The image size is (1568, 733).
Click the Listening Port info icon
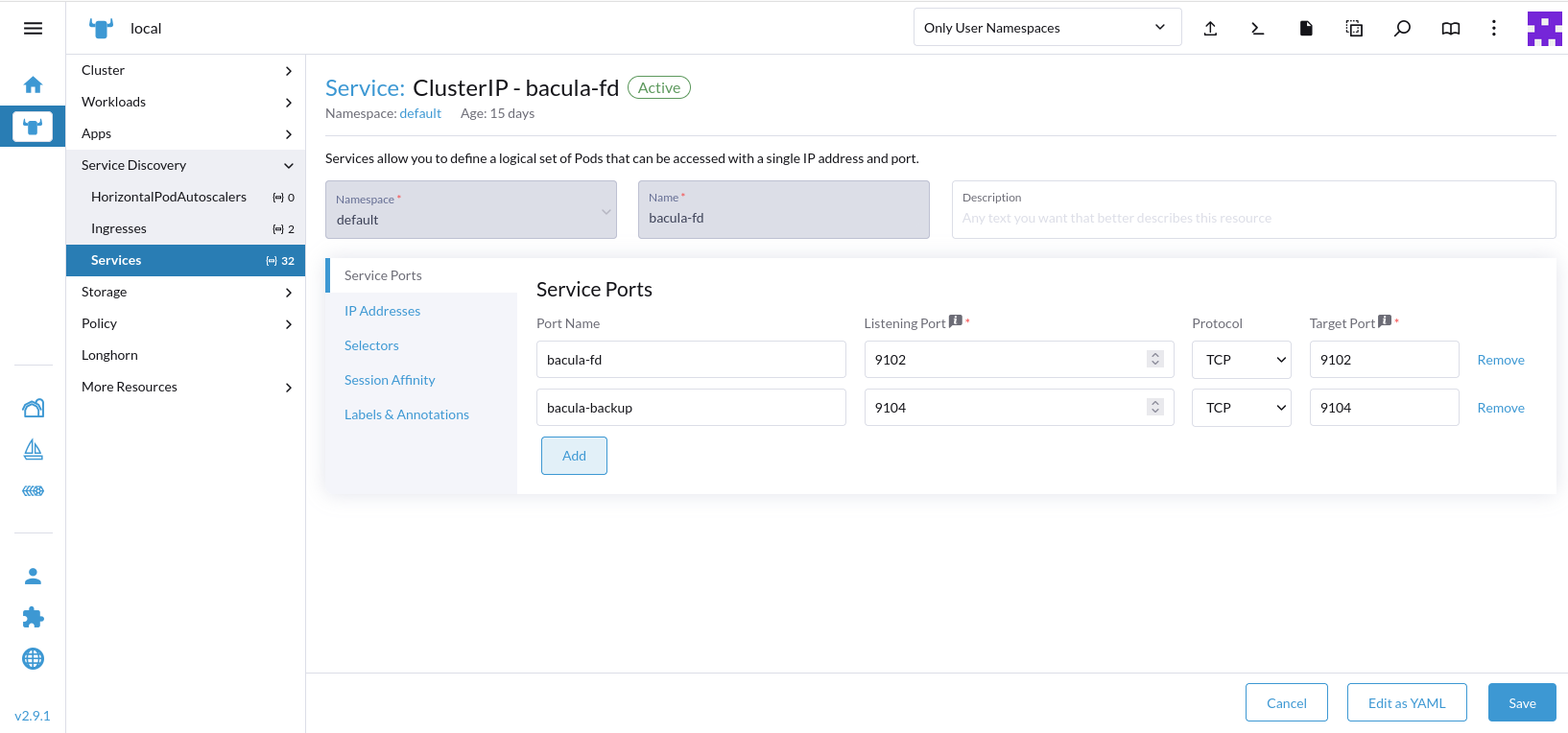tap(955, 321)
